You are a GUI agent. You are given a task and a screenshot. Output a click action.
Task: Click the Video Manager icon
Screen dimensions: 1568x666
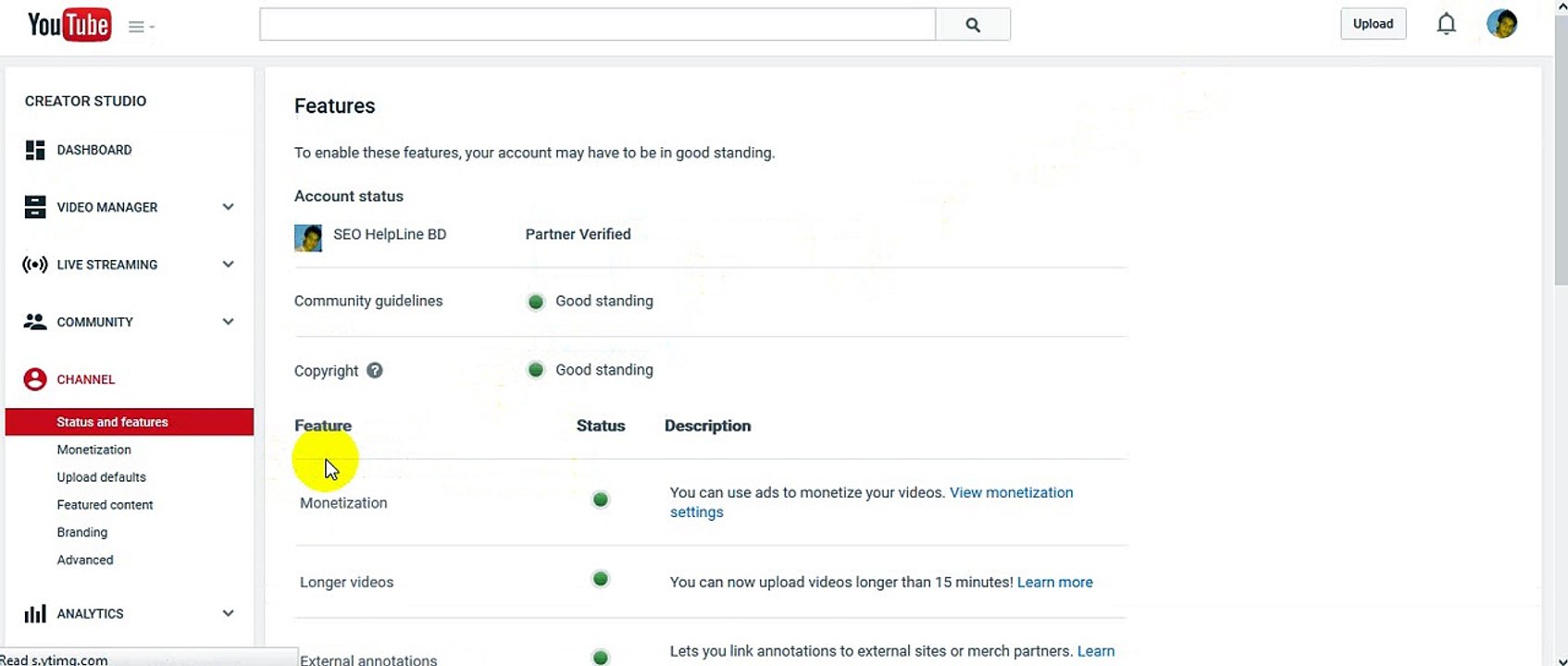(x=35, y=207)
